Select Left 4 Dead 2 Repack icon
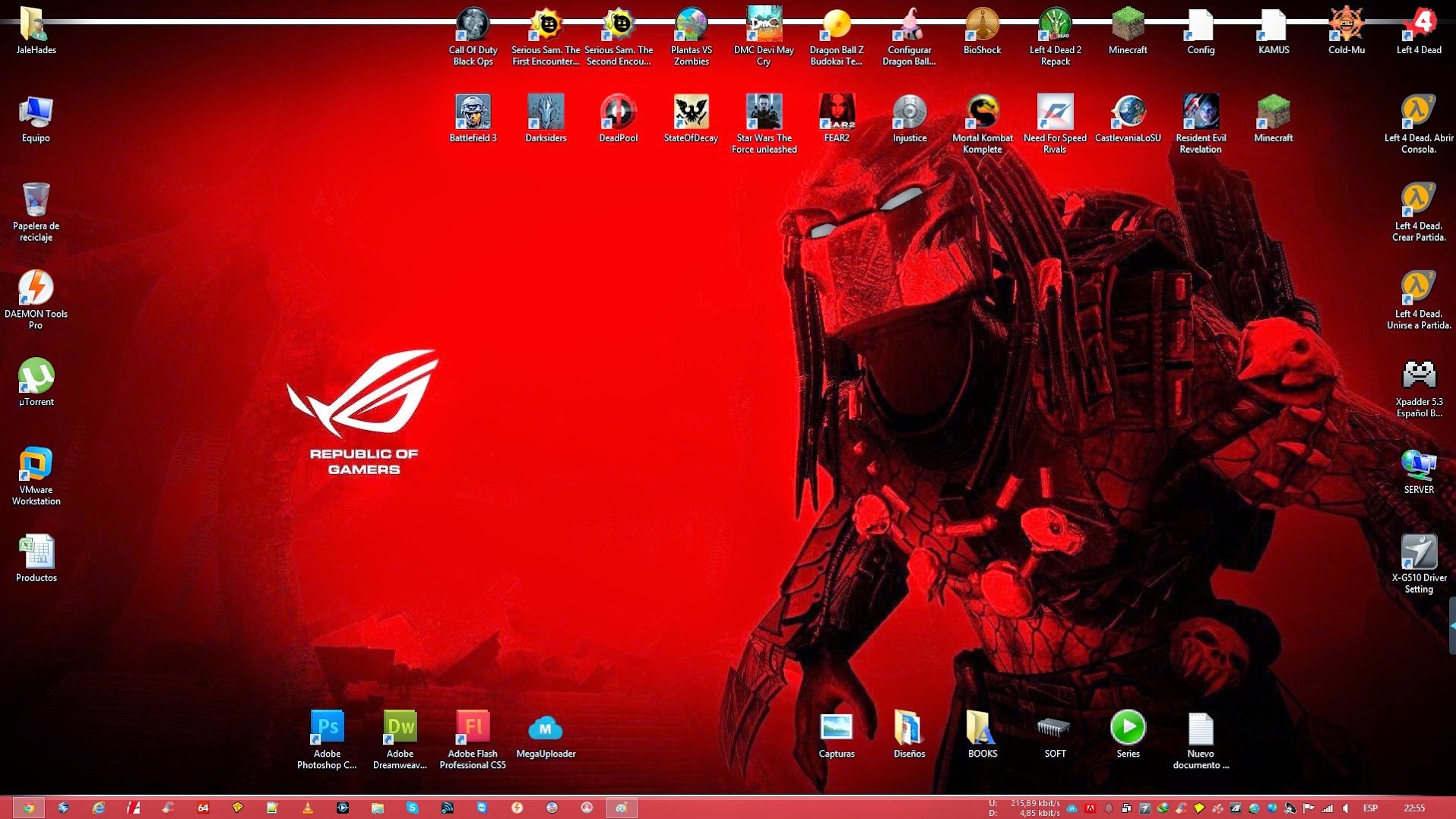This screenshot has height=819, width=1456. click(x=1055, y=36)
